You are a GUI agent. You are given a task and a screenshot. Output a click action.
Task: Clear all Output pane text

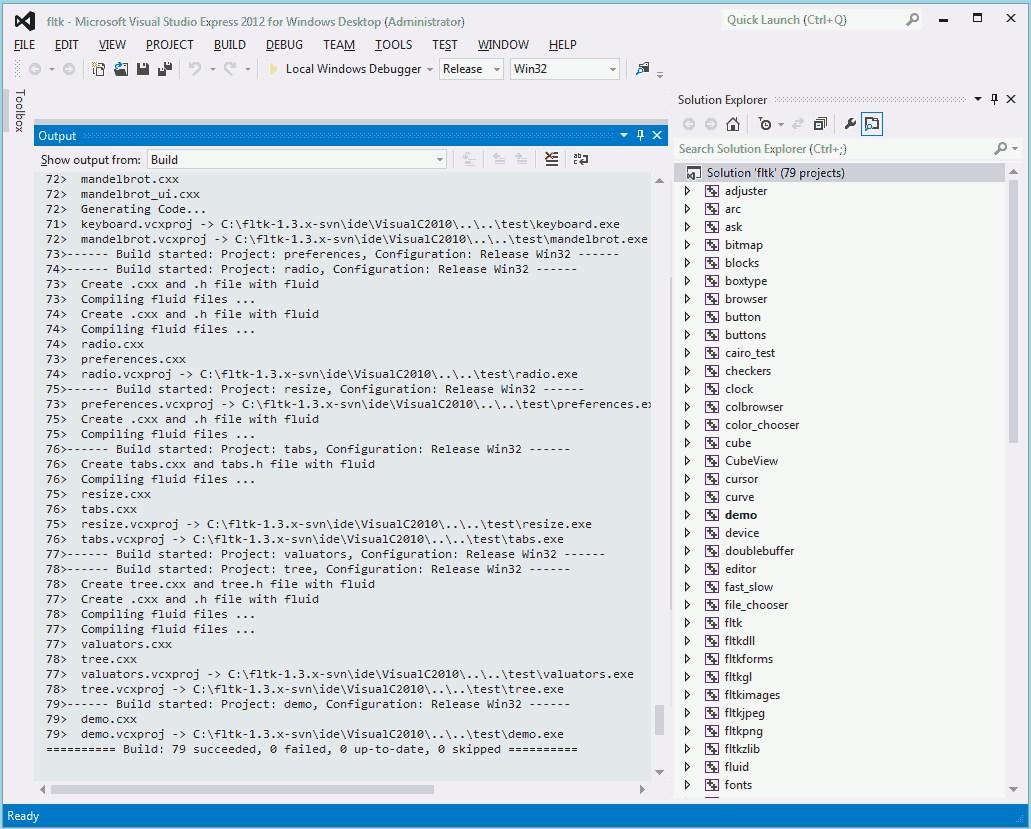551,159
